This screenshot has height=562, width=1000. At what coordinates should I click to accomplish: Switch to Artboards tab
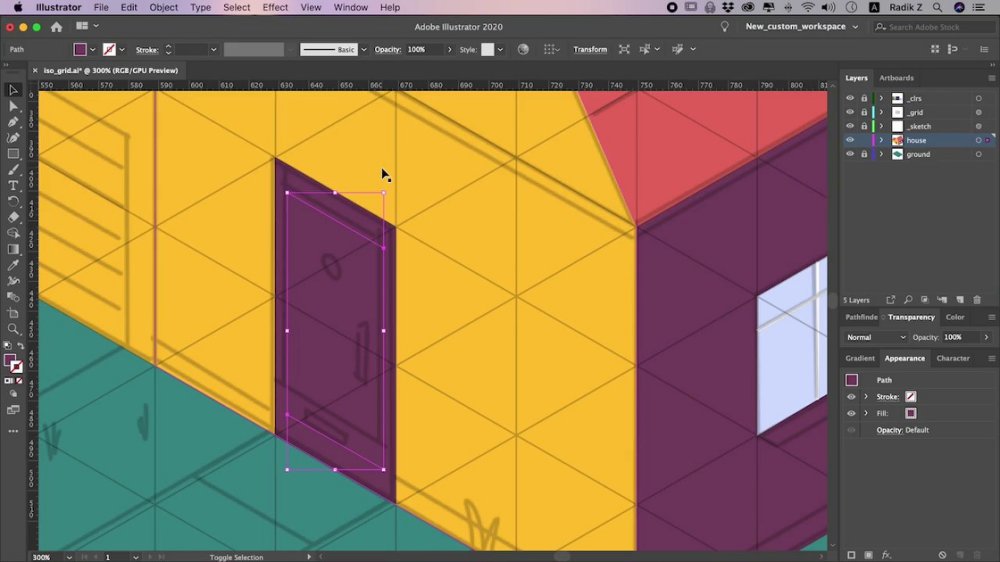point(896,78)
